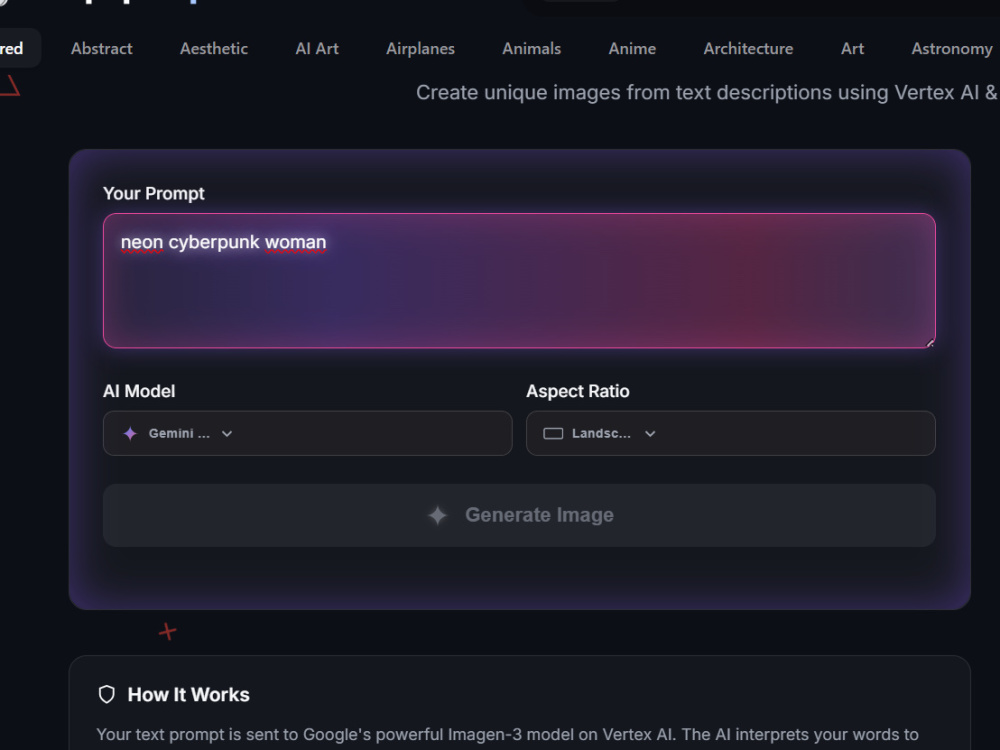Screen dimensions: 1000x750
Task: Expand the Landscape aspect chevron
Action: [x=650, y=434]
